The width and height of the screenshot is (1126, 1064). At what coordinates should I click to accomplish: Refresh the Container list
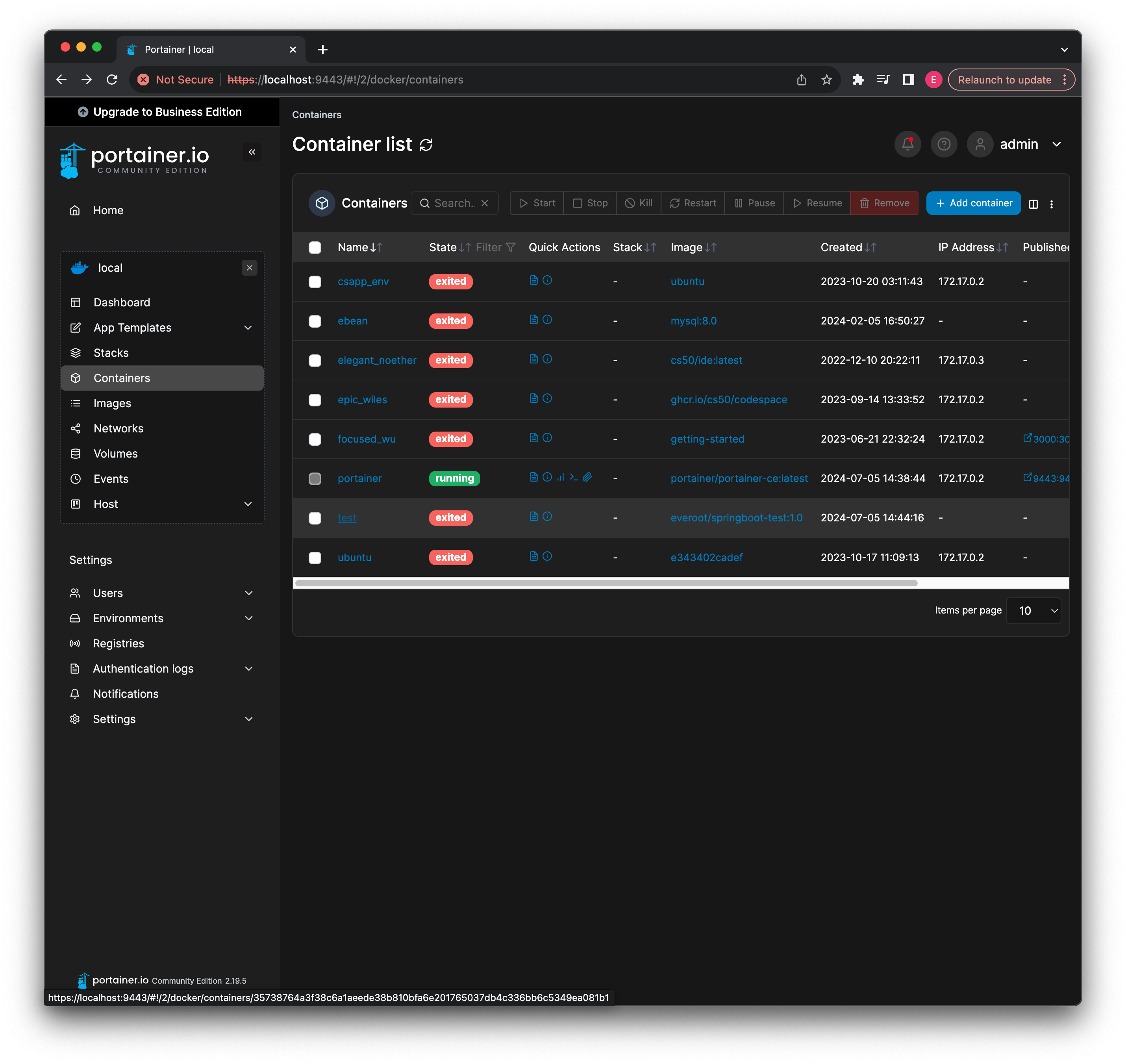(x=426, y=145)
